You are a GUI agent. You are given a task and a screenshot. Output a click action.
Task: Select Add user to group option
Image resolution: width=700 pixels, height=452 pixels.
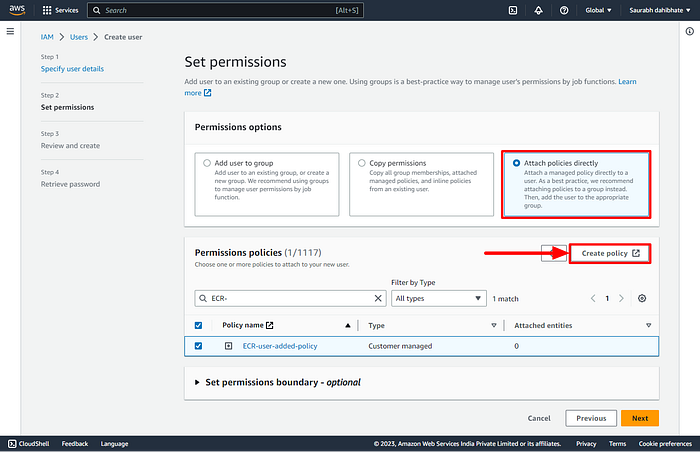[207, 163]
